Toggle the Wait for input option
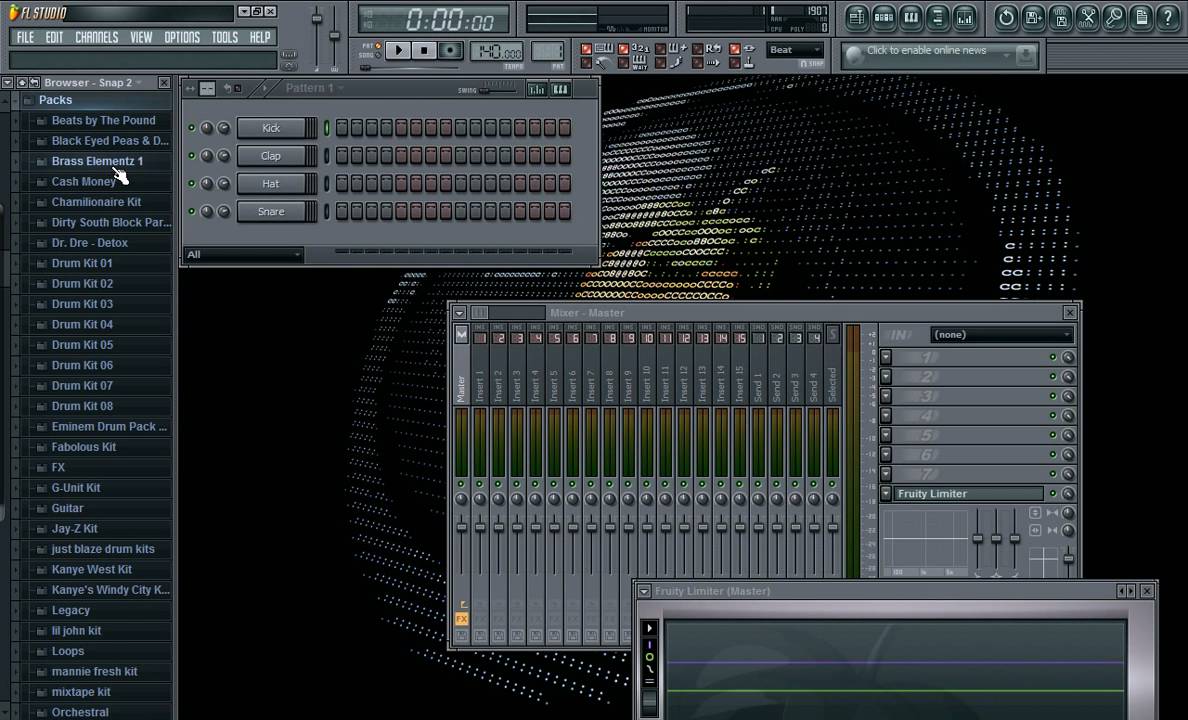The width and height of the screenshot is (1188, 720). pos(624,63)
